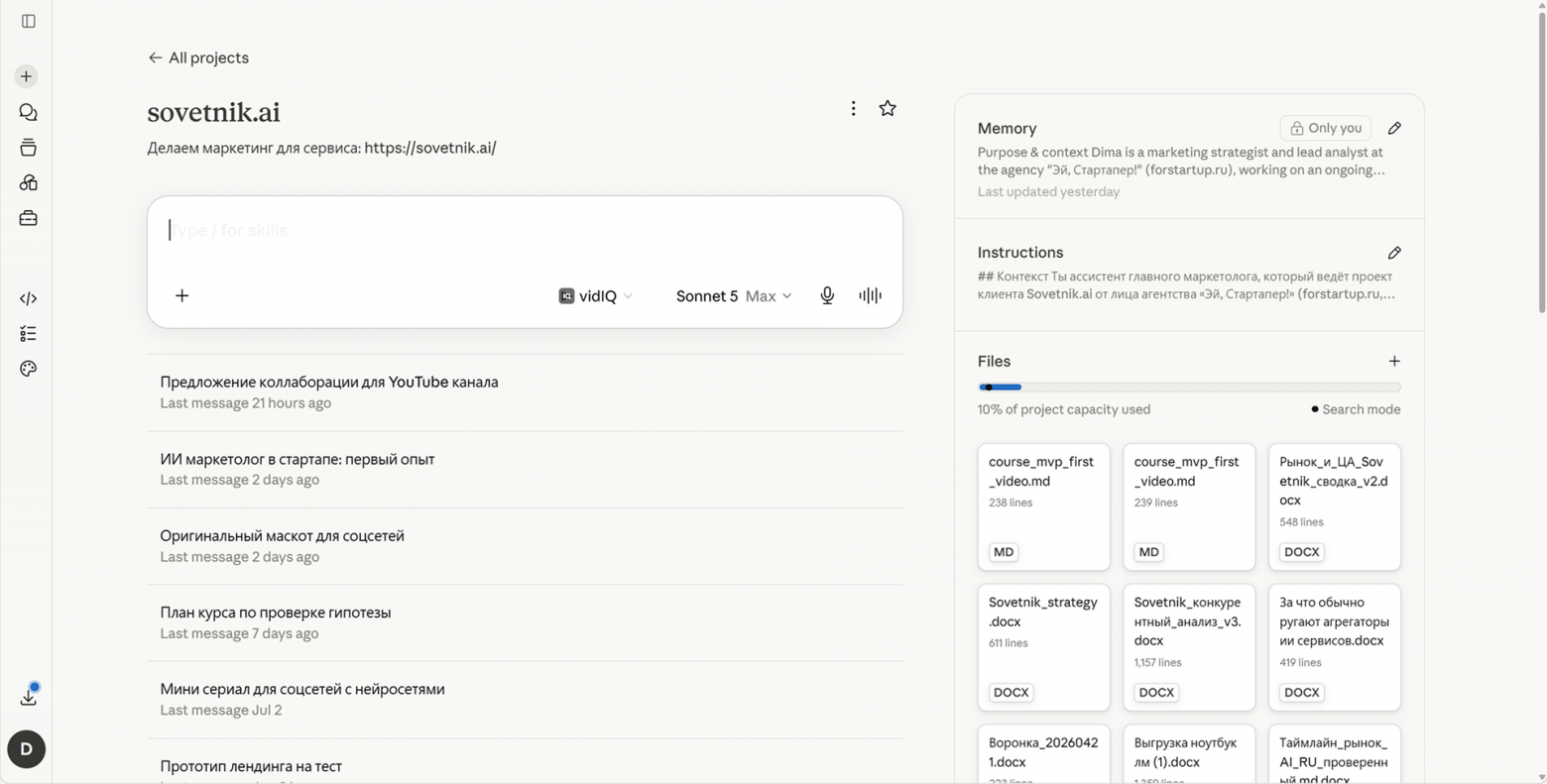Open the Sovetnik_конкурентный_анализ_v3.docx file card
The height and width of the screenshot is (784, 1547).
(1189, 647)
